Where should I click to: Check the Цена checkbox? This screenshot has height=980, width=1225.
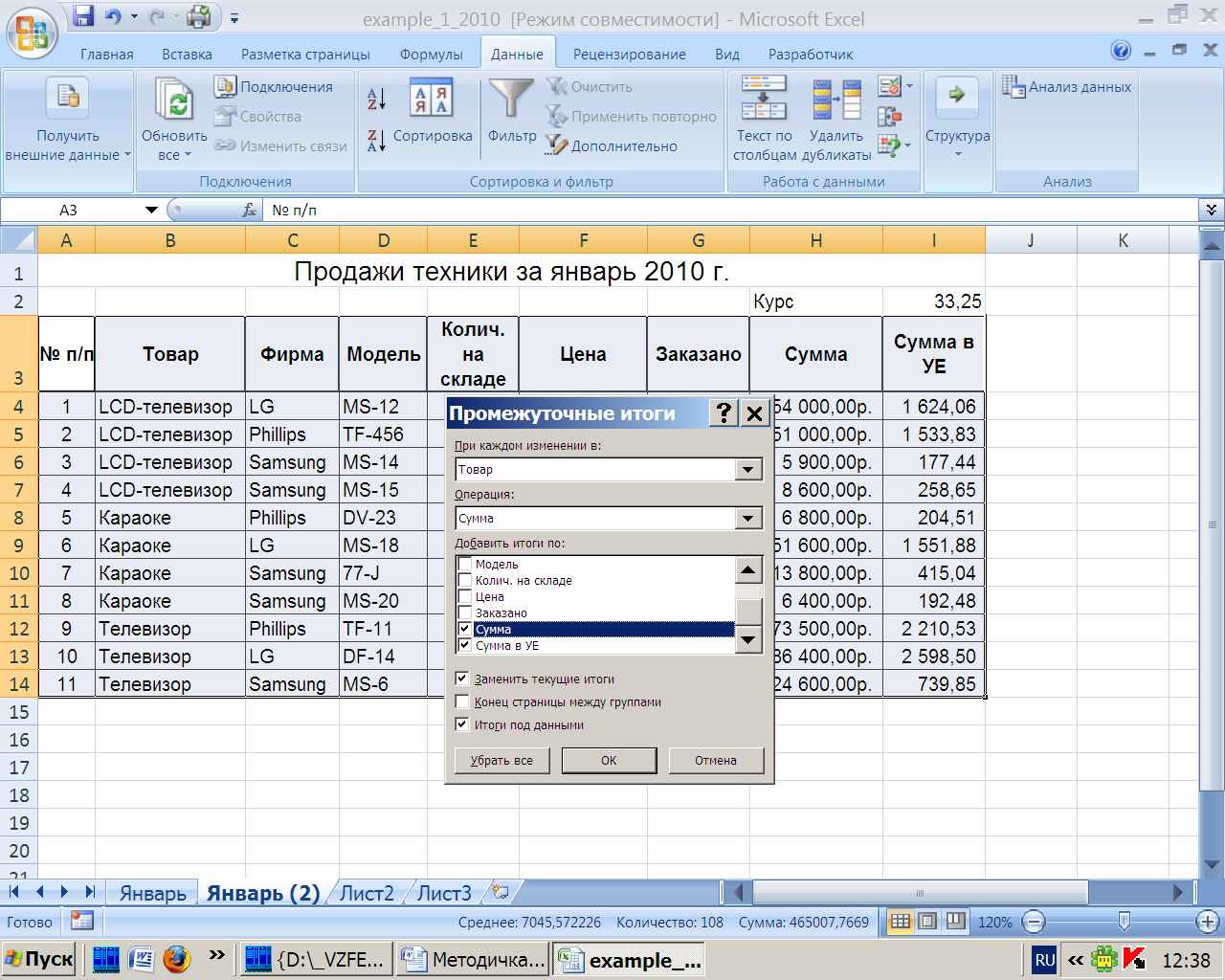tap(465, 596)
